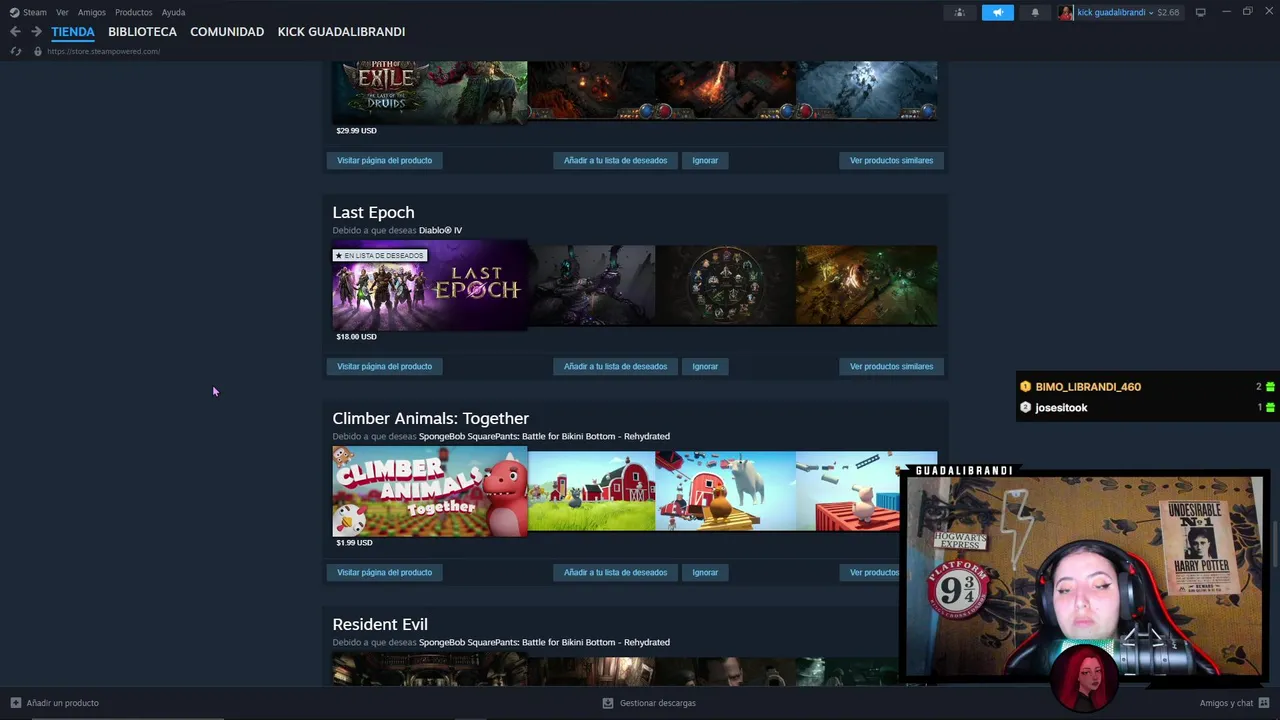Click the gold badge beside BIMO_LIBRANDI_460
Screen dimensions: 1280x720
pyautogui.click(x=1025, y=387)
